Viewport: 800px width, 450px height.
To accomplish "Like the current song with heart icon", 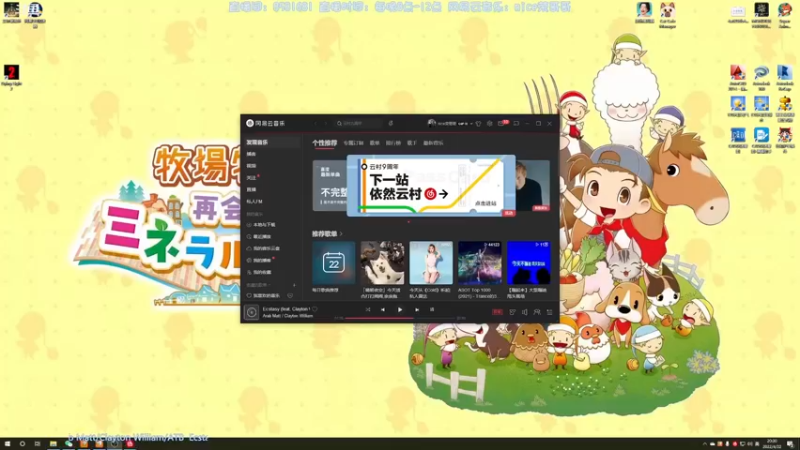I will pos(315,309).
